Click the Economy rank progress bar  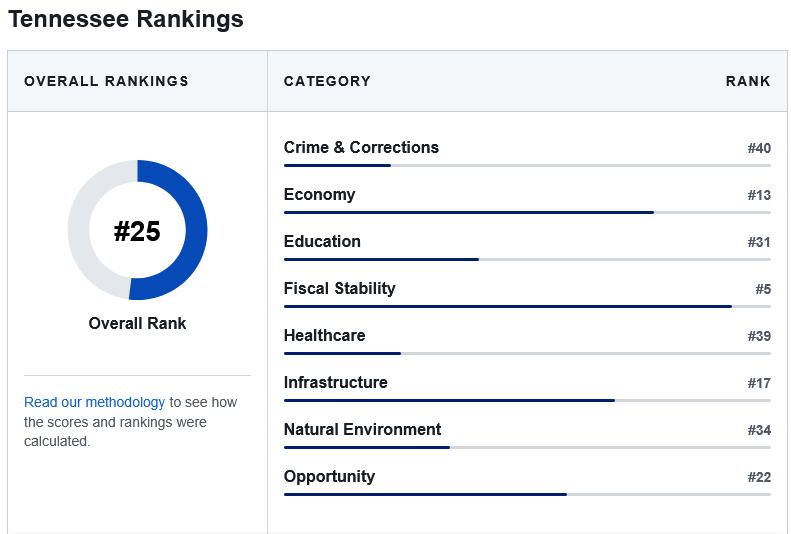click(527, 212)
